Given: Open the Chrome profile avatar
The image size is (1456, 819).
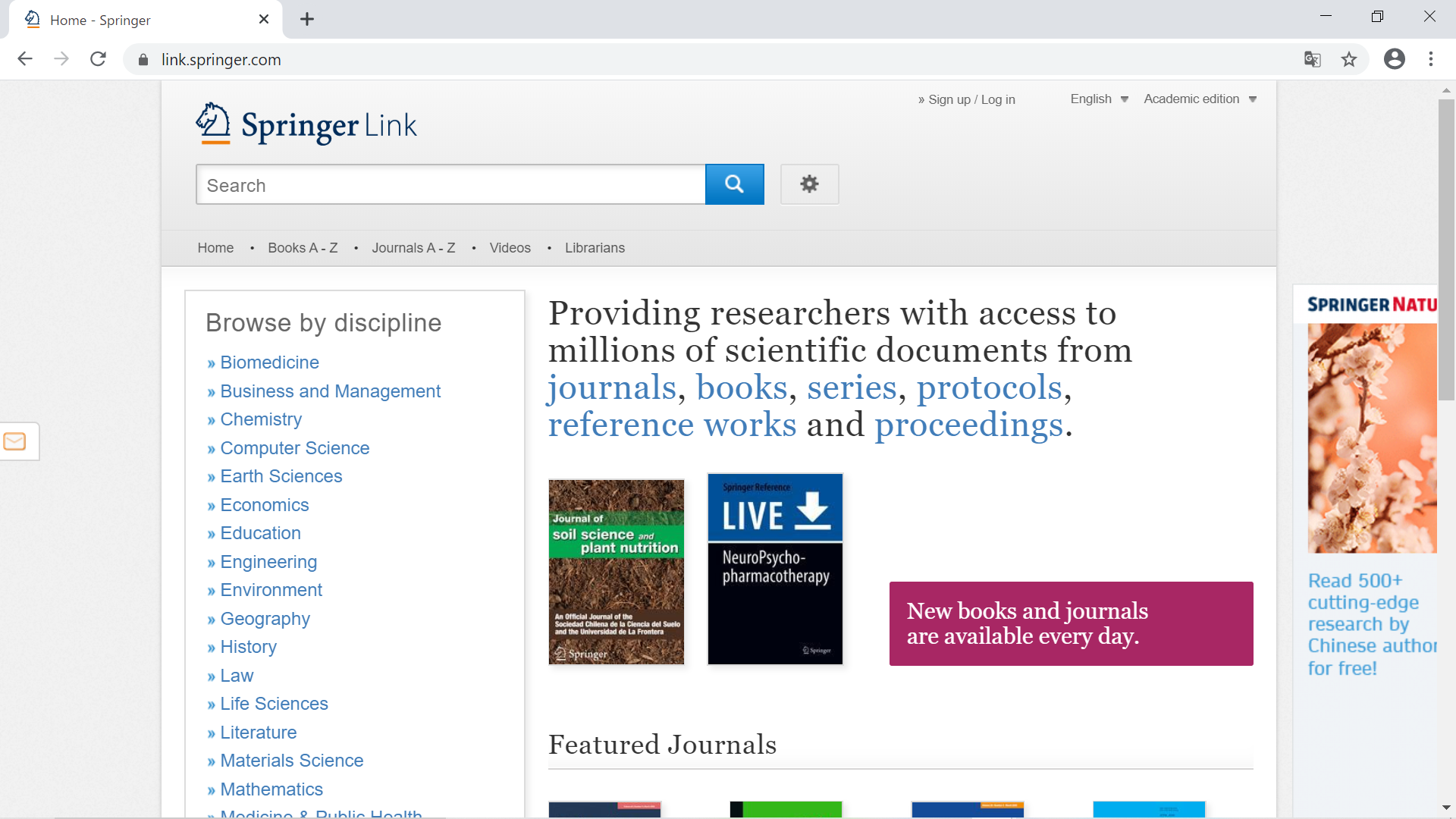Looking at the screenshot, I should click(x=1395, y=59).
